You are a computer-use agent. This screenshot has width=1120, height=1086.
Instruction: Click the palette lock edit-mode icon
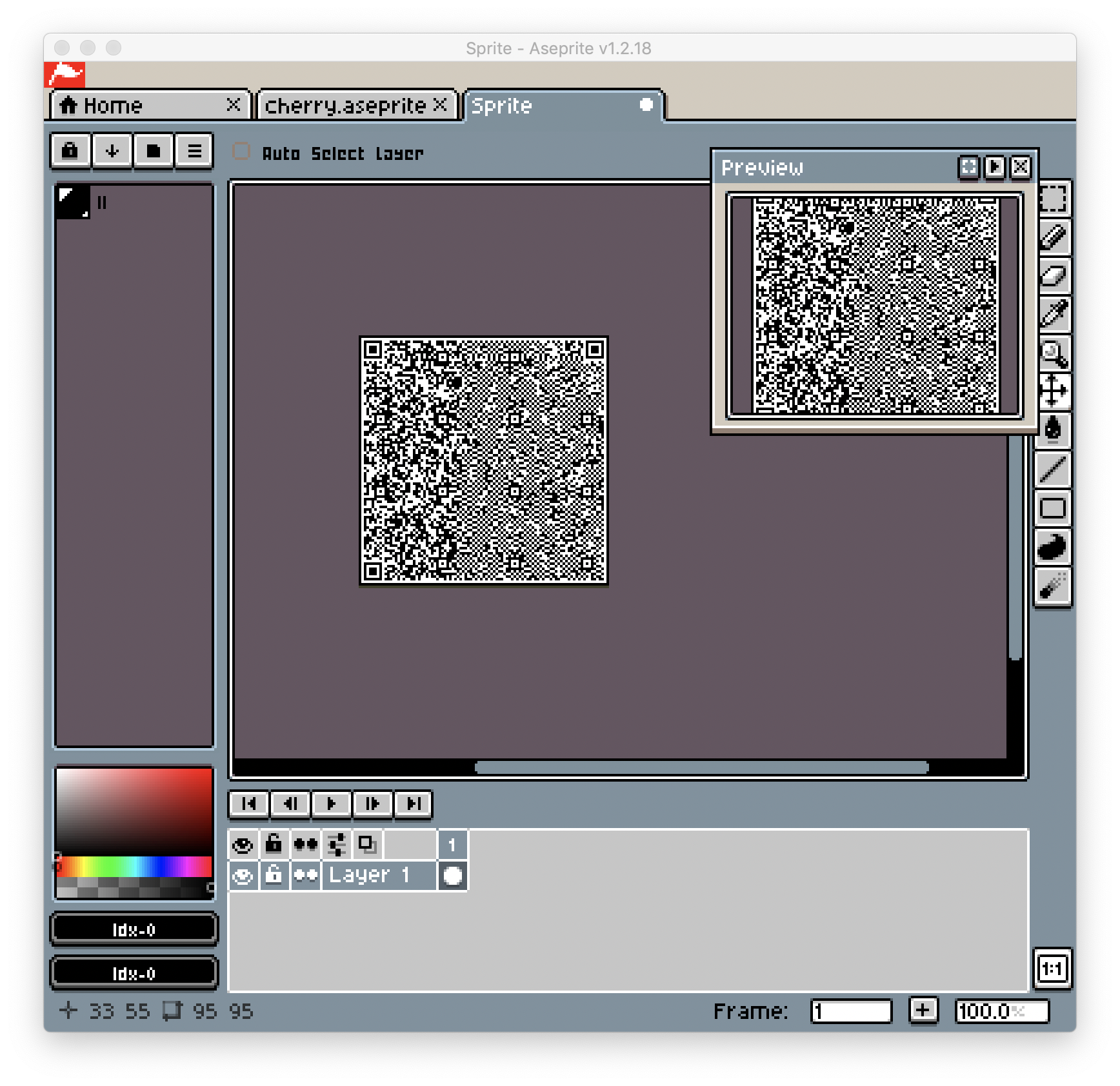pyautogui.click(x=70, y=152)
